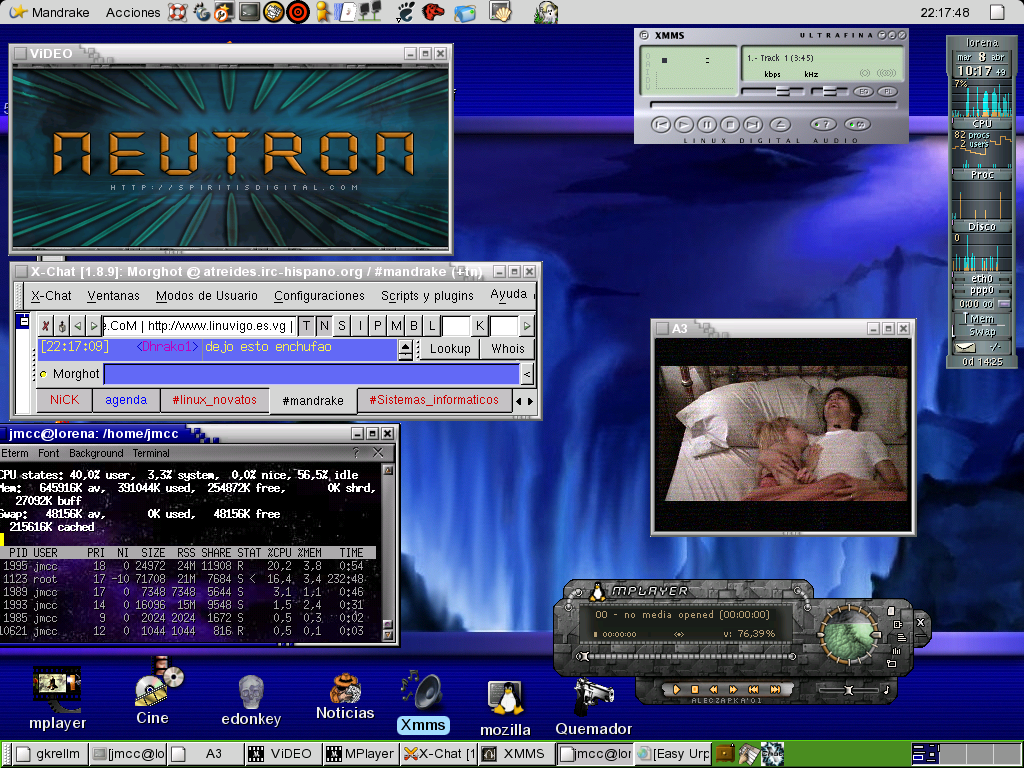Open edonkey skull desktop icon
This screenshot has width=1024, height=768.
click(251, 701)
